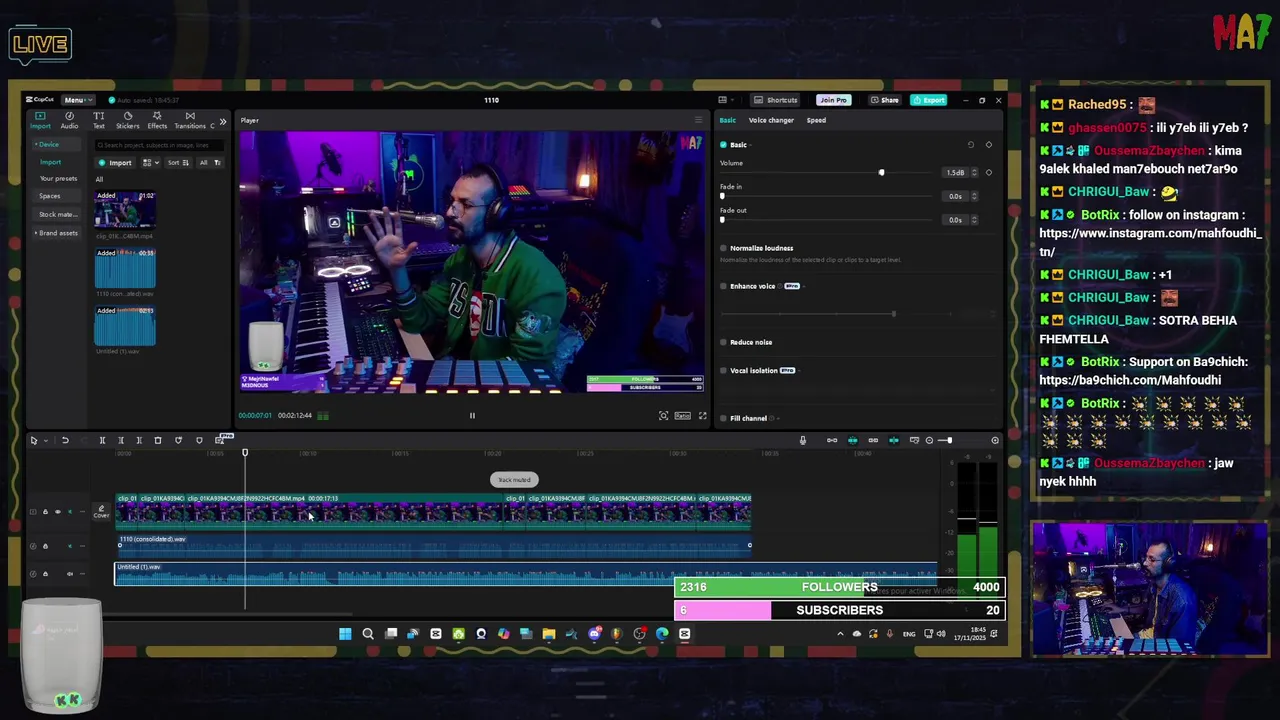Click the timeline zoom-out magnifier icon
1280x720 pixels.
pyautogui.click(x=929, y=440)
